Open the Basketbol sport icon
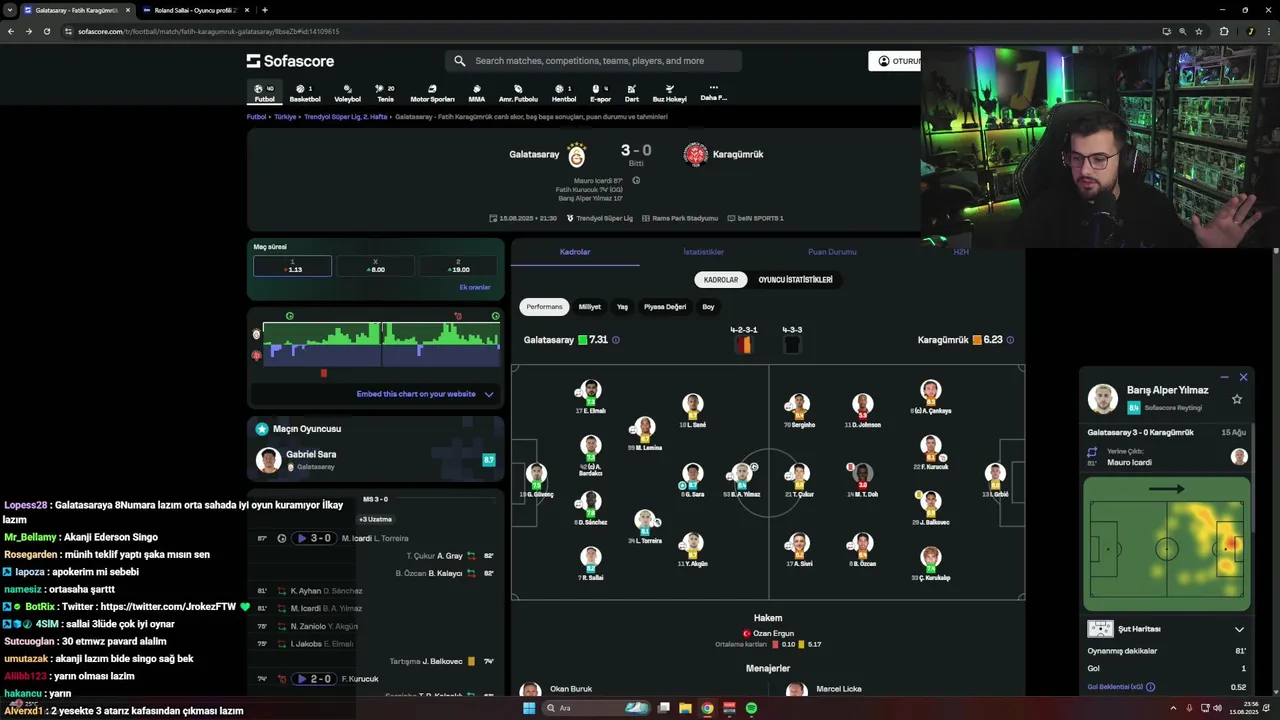This screenshot has height=720, width=1280. click(305, 93)
